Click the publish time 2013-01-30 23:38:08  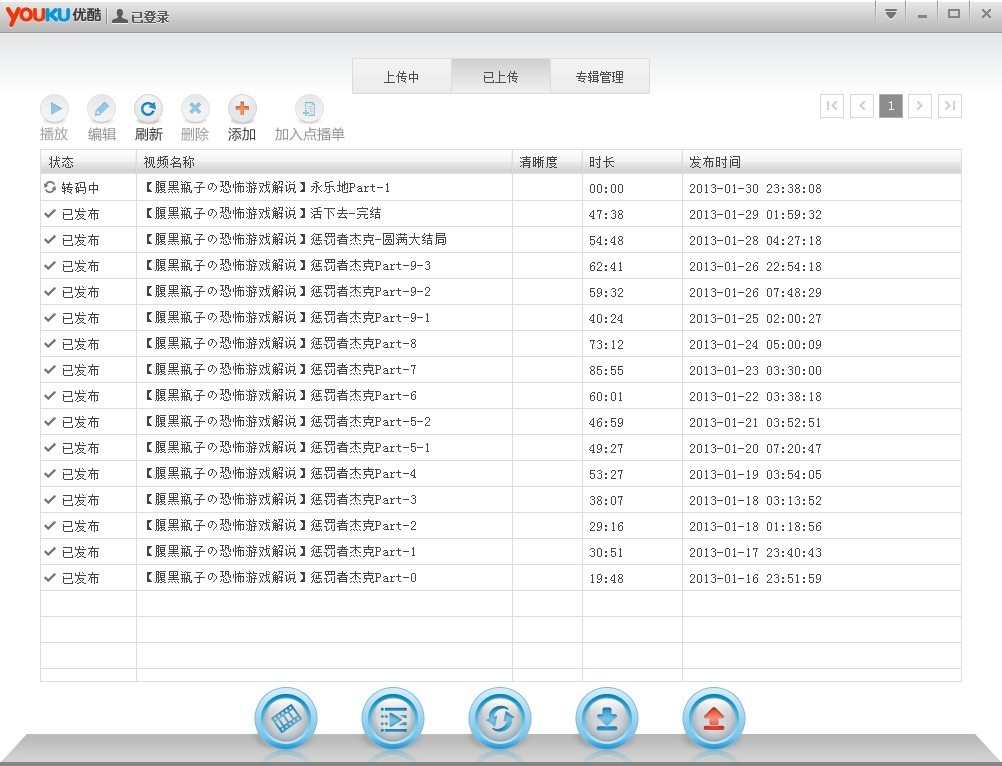click(755, 188)
